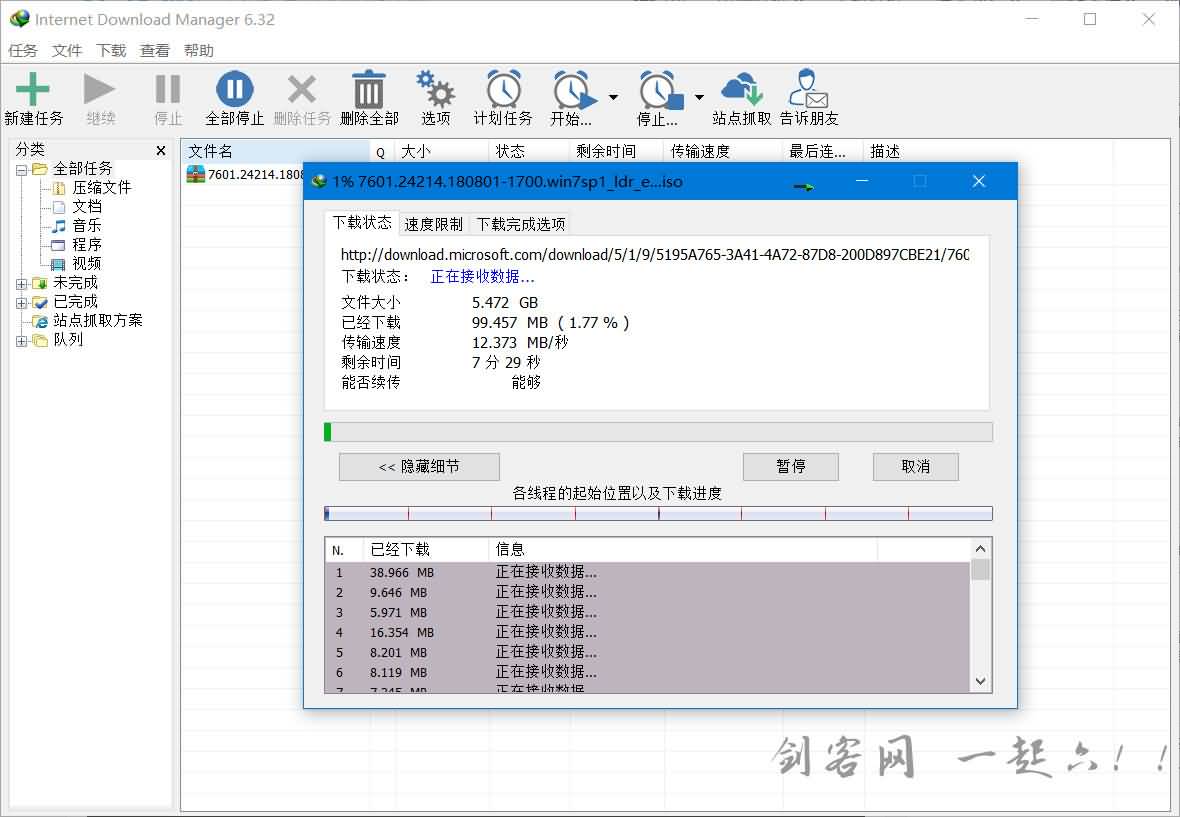Click the 取消 button
The height and width of the screenshot is (817, 1180).
coord(916,466)
